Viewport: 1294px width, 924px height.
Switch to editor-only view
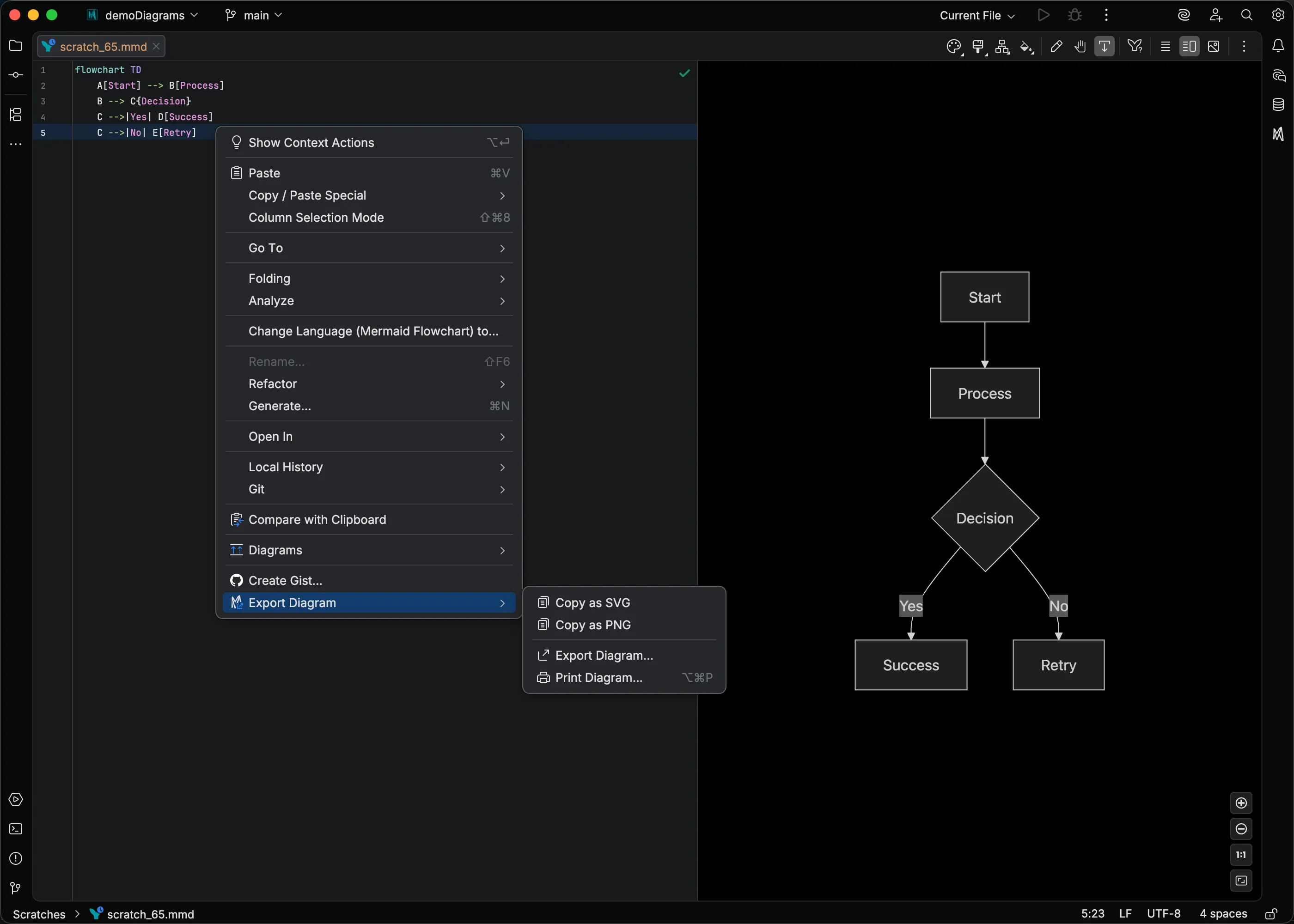point(1166,47)
